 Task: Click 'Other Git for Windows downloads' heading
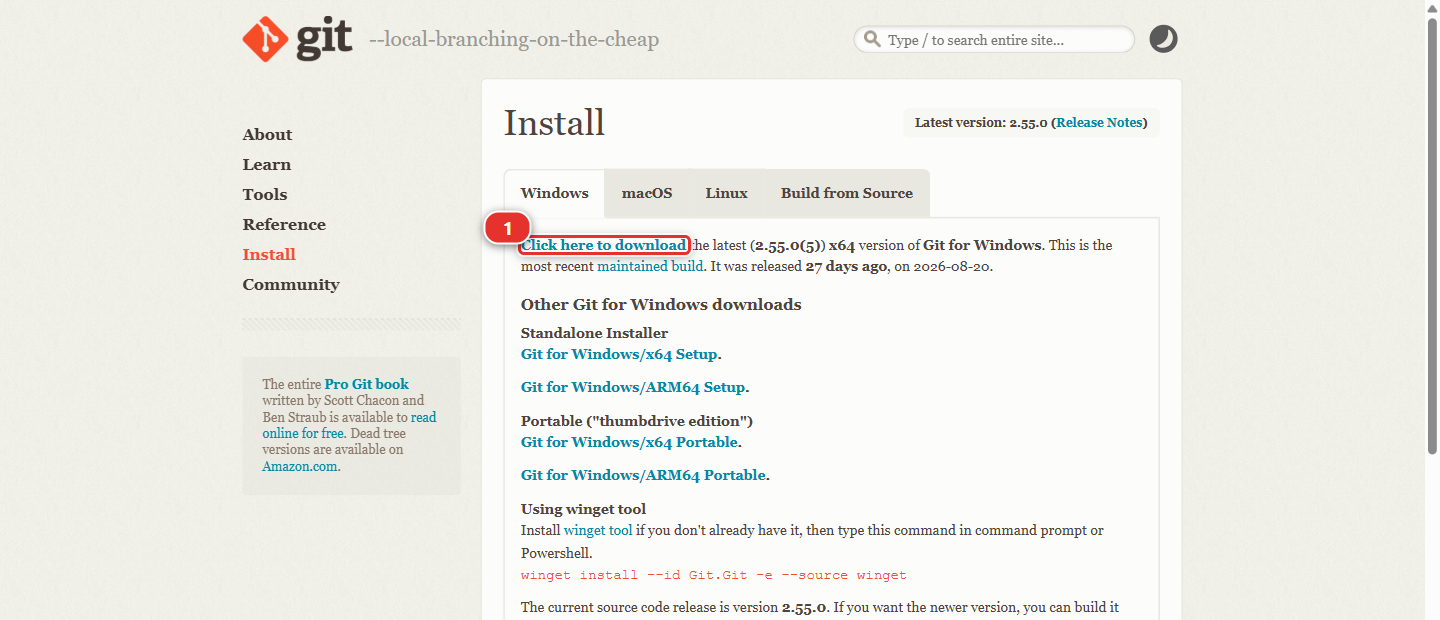pos(661,304)
